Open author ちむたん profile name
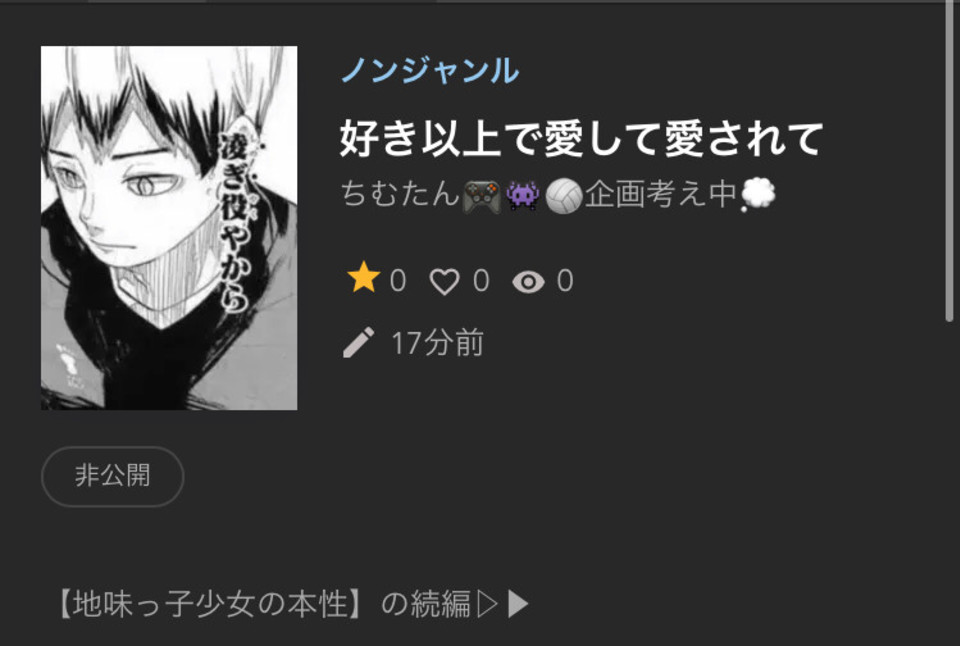The height and width of the screenshot is (646, 960). [x=400, y=194]
